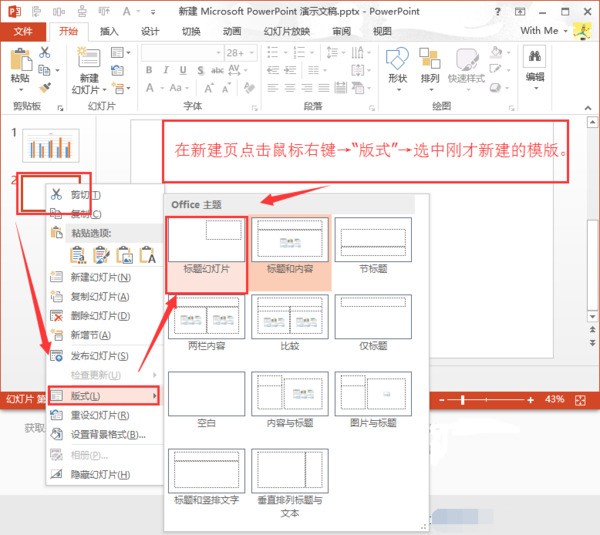Screen dimensions: 600x535
Task: Switch to the 插入 ribbon tab
Action: [x=109, y=31]
